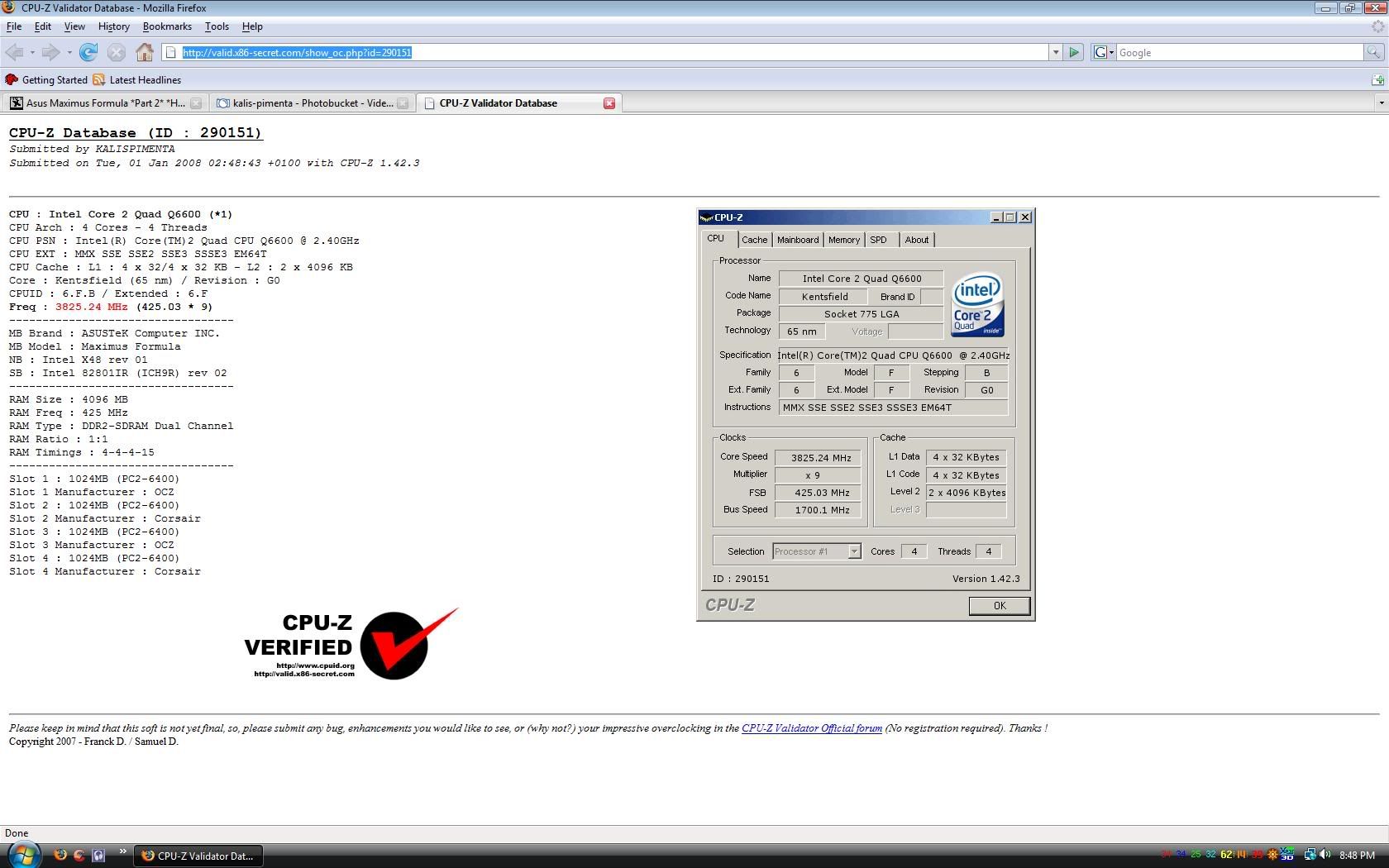Screen dimensions: 1389x868
Task: Open the Bookmarks menu
Action: (167, 26)
